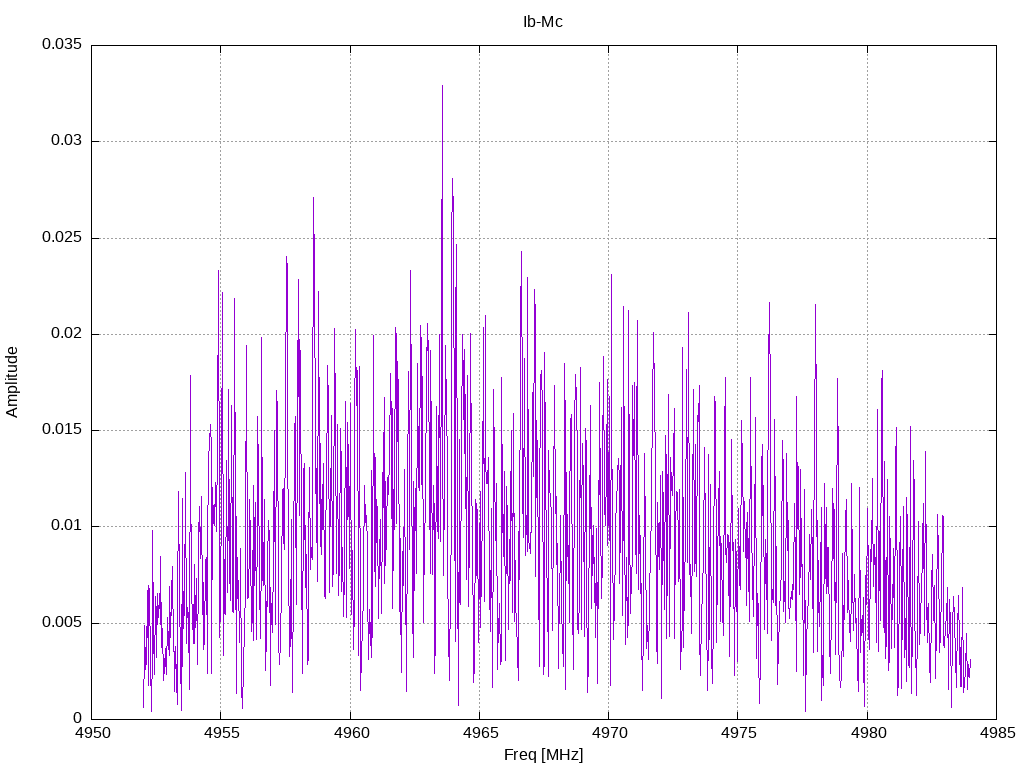Click the 'Amplitude' y-axis label
1024x768 pixels.
click(12, 382)
